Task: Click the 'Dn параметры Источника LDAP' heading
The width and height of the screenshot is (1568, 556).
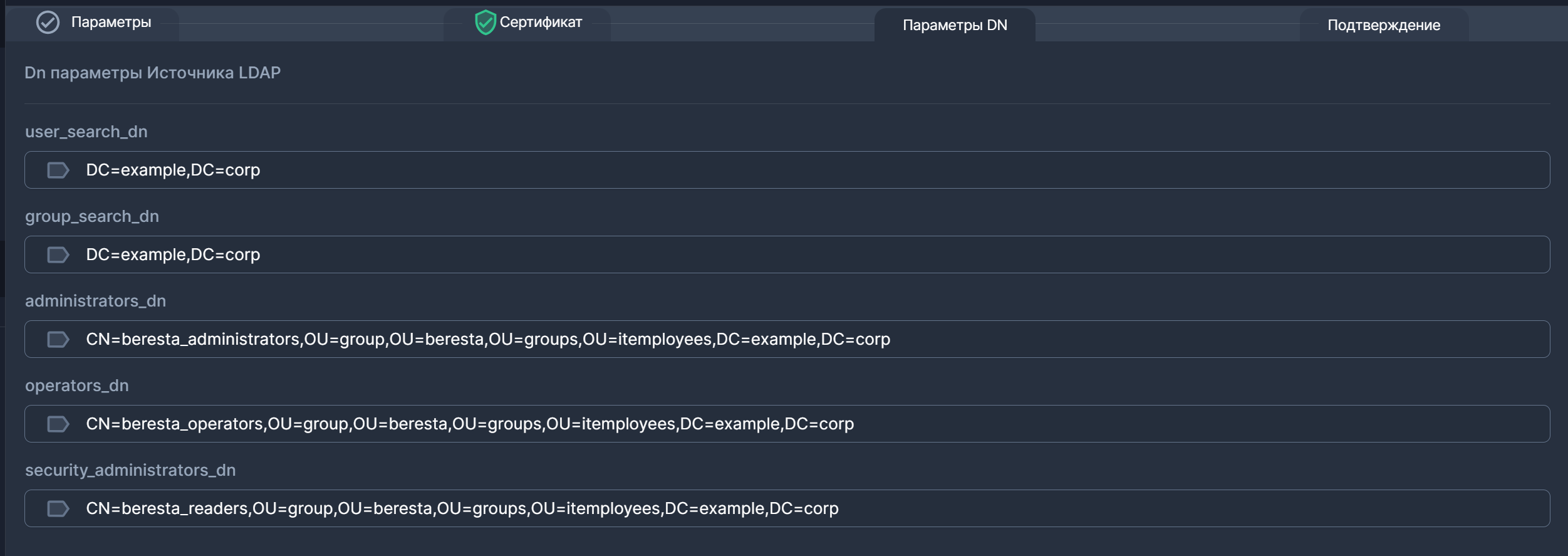Action: (152, 73)
